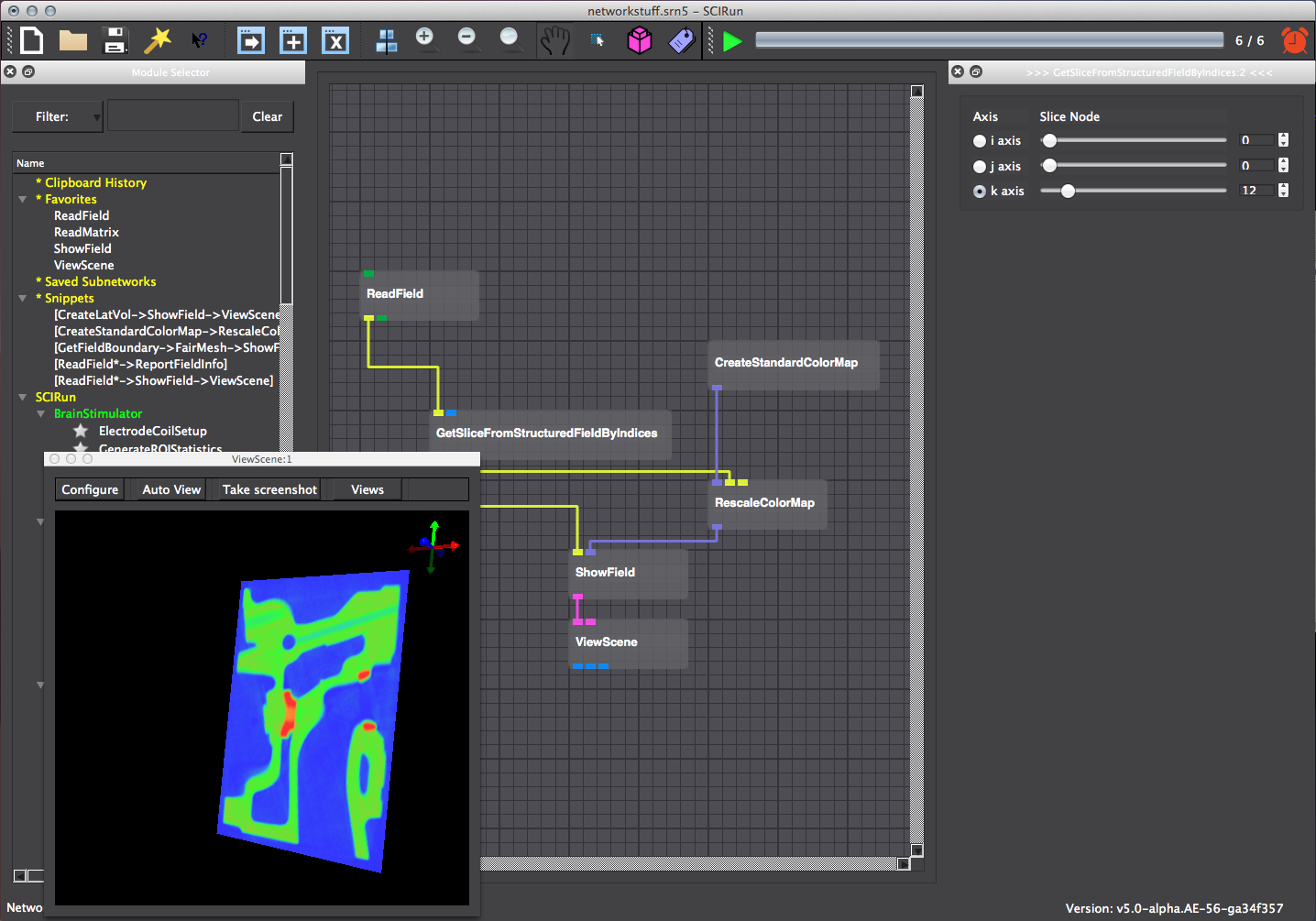This screenshot has width=1316, height=921.
Task: Open Clipboard History in module tree
Action: point(91,182)
